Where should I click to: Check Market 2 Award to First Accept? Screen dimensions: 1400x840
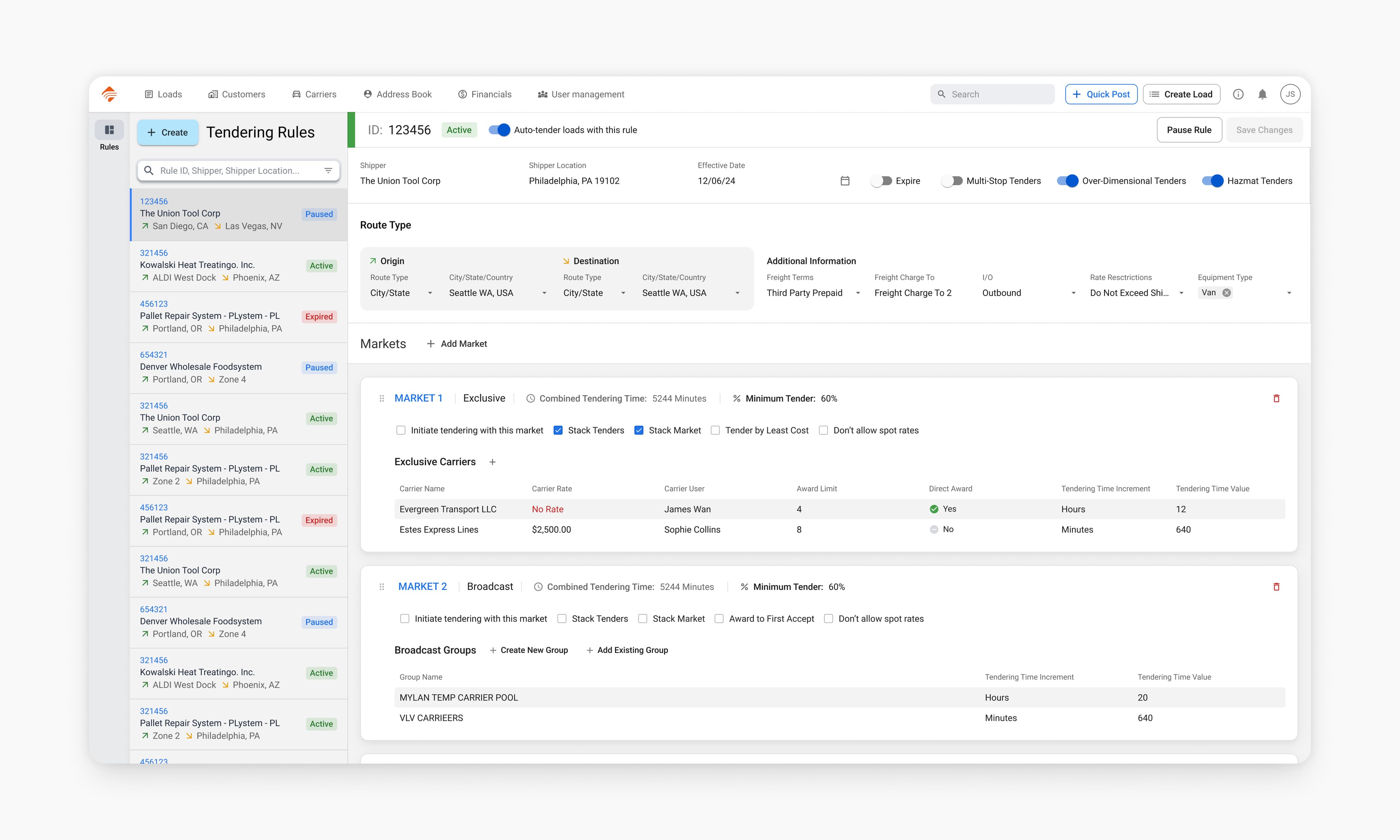point(719,619)
